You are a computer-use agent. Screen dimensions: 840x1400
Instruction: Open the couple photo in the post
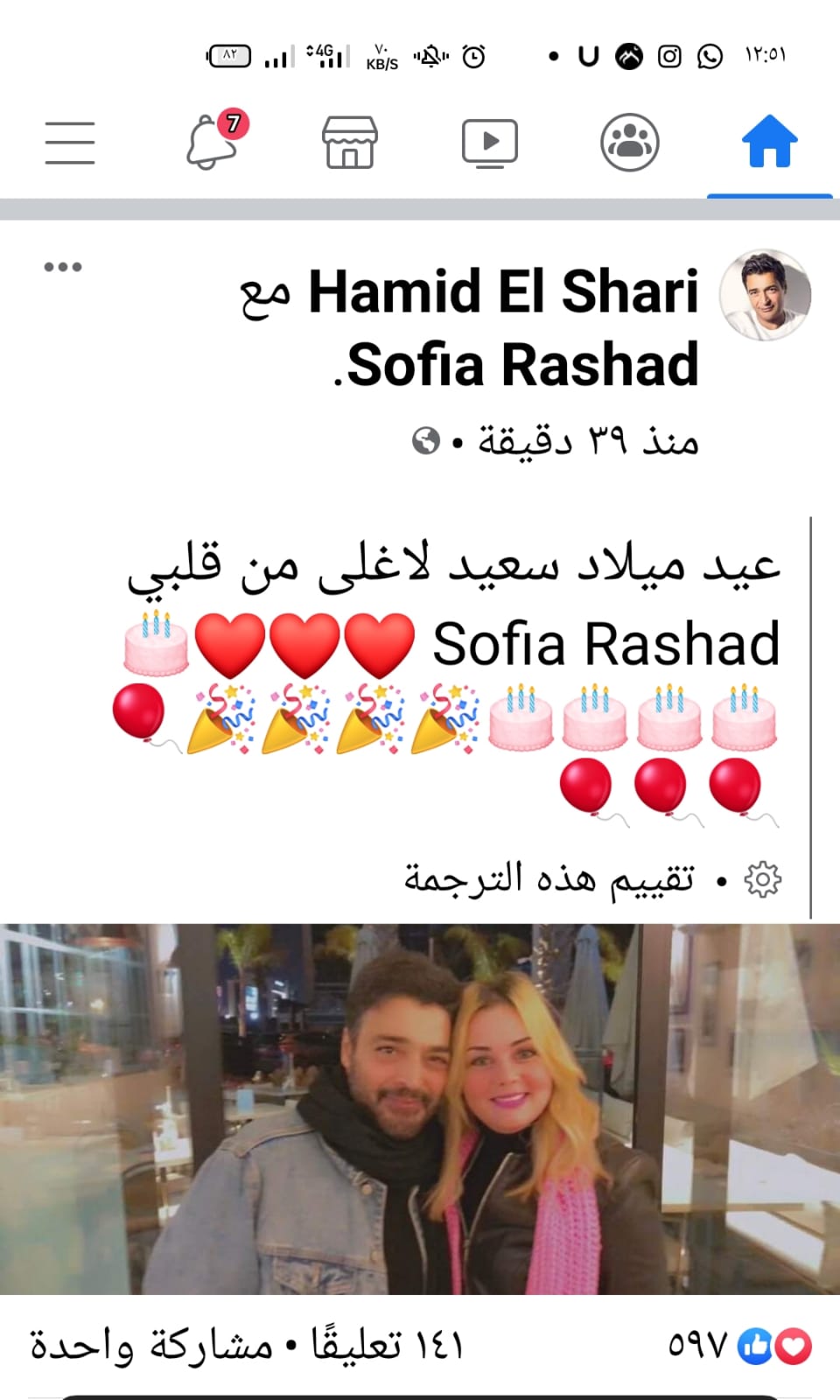pos(420,1109)
